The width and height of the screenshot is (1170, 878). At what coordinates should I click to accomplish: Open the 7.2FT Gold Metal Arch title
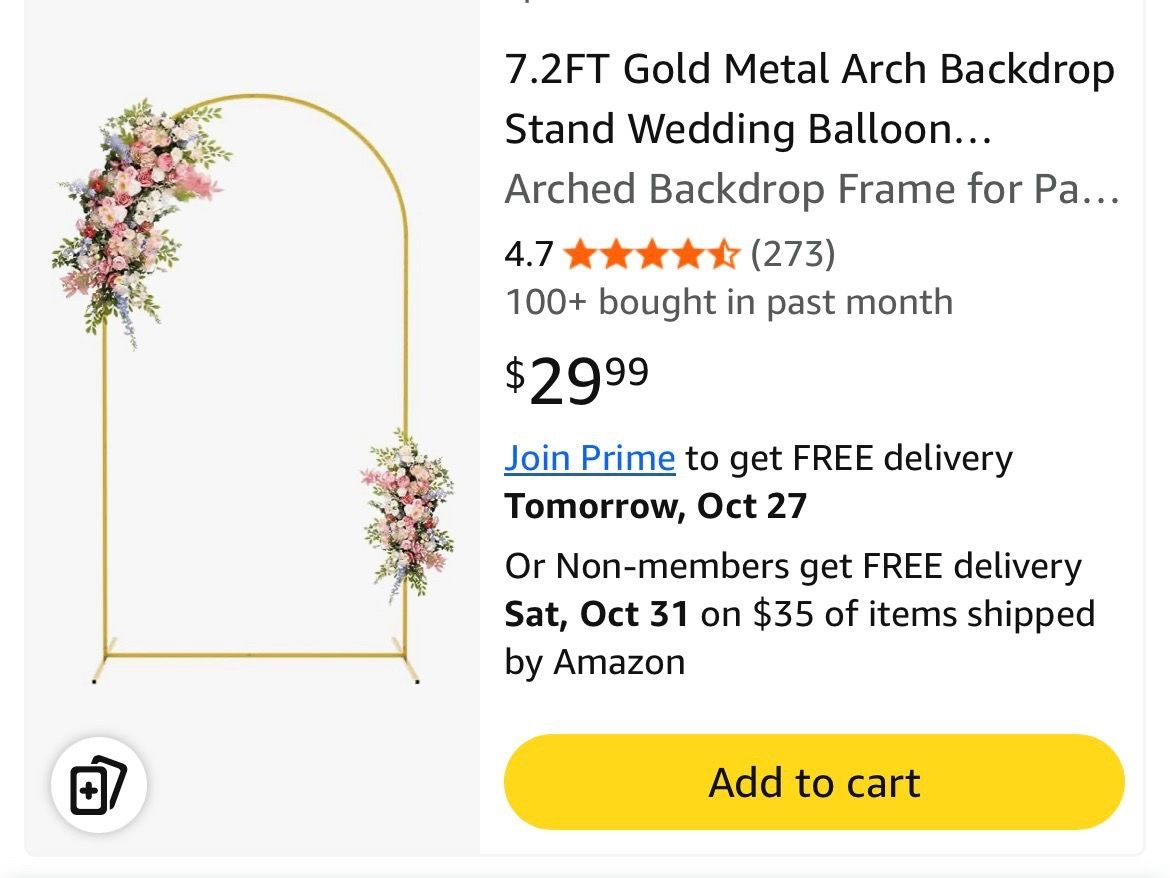(810, 69)
